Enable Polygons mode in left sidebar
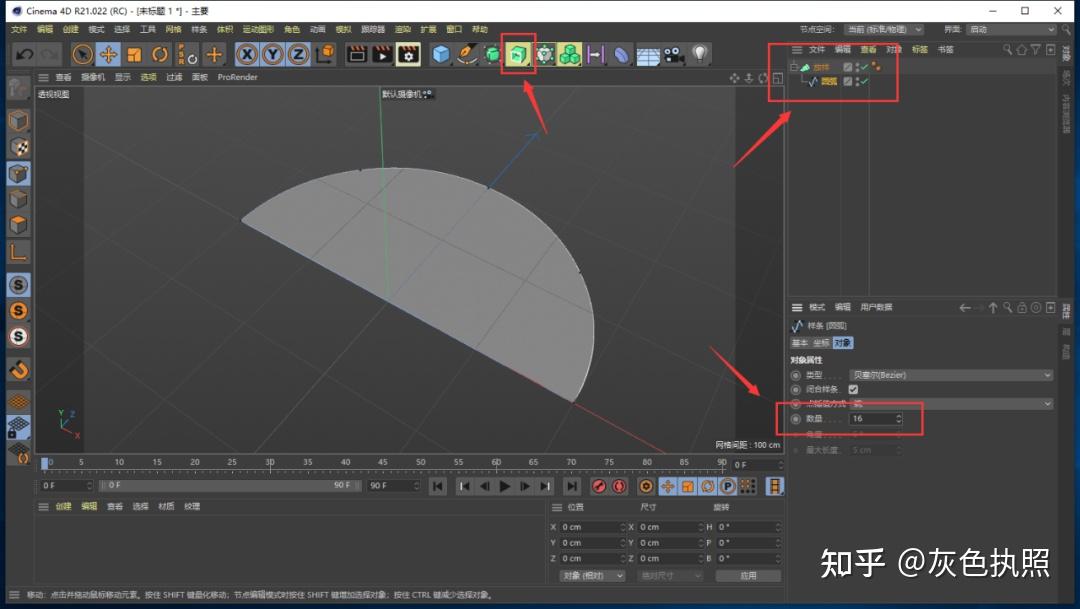 [x=19, y=225]
